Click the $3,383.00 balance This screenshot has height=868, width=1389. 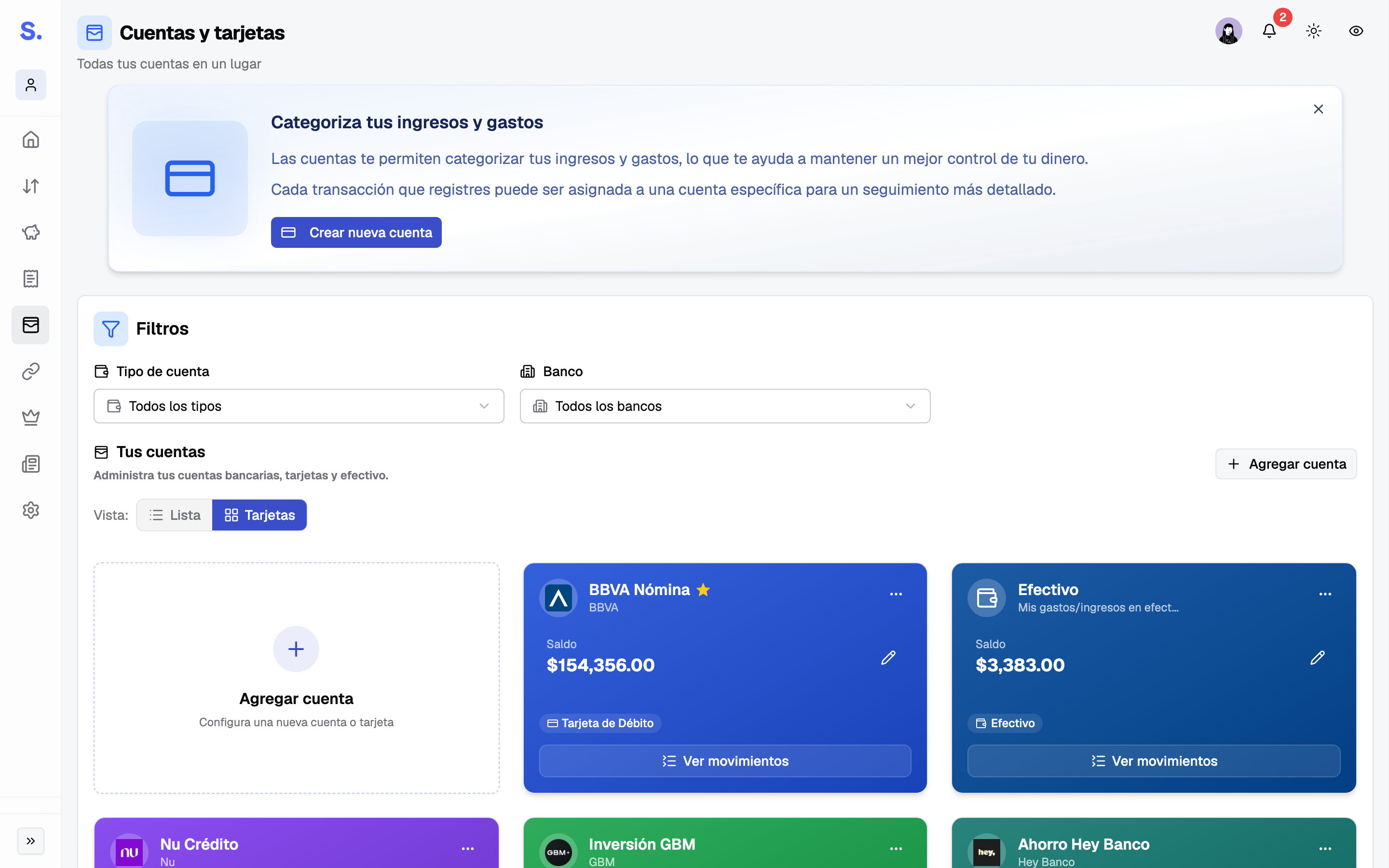tap(1020, 665)
